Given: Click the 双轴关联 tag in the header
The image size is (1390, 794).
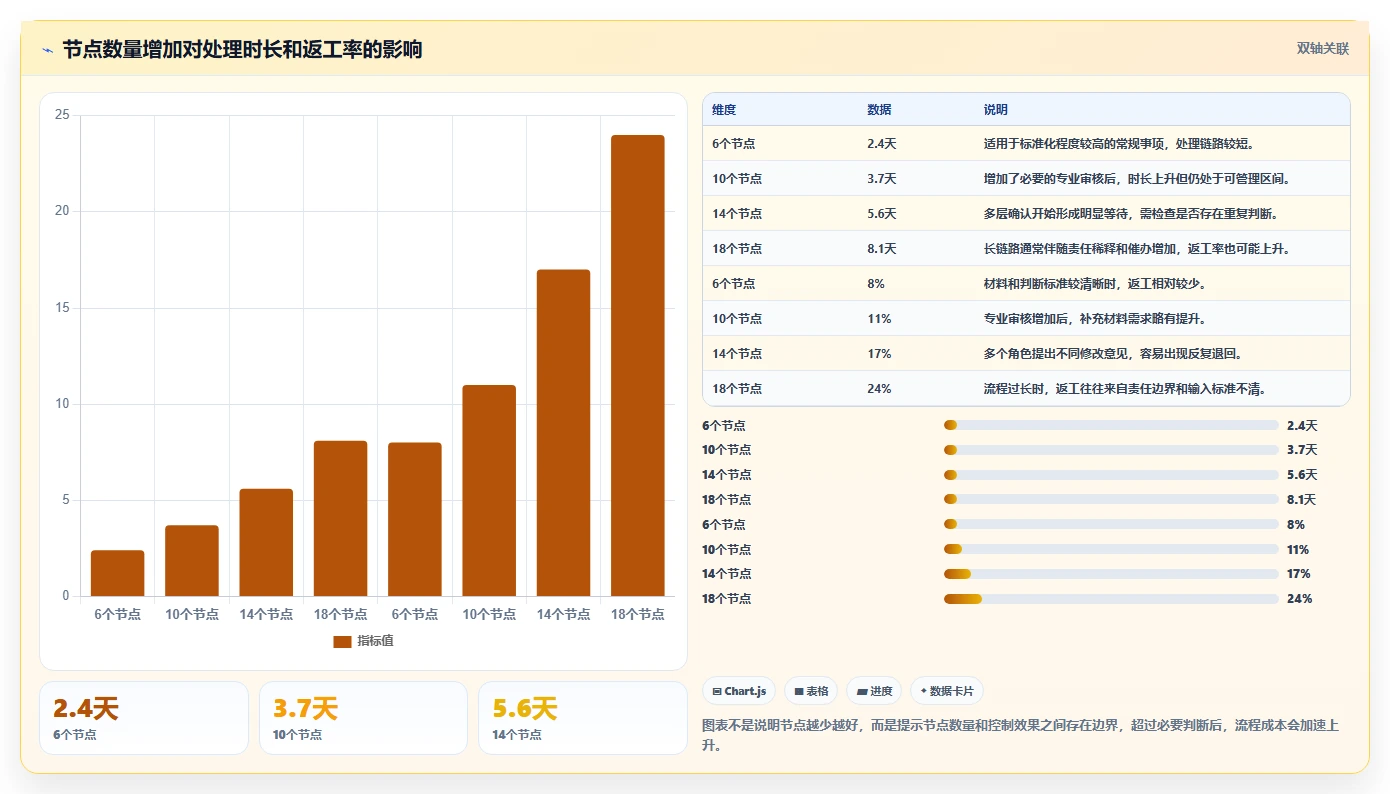Looking at the screenshot, I should click(x=1323, y=49).
